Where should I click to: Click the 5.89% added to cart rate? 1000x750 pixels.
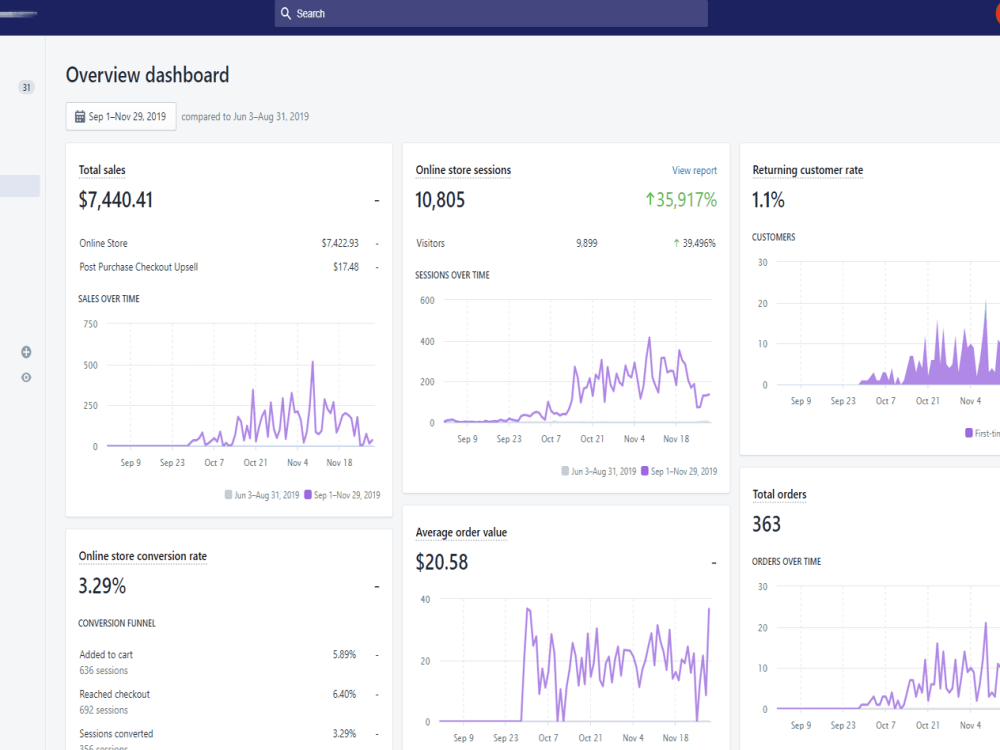click(344, 655)
